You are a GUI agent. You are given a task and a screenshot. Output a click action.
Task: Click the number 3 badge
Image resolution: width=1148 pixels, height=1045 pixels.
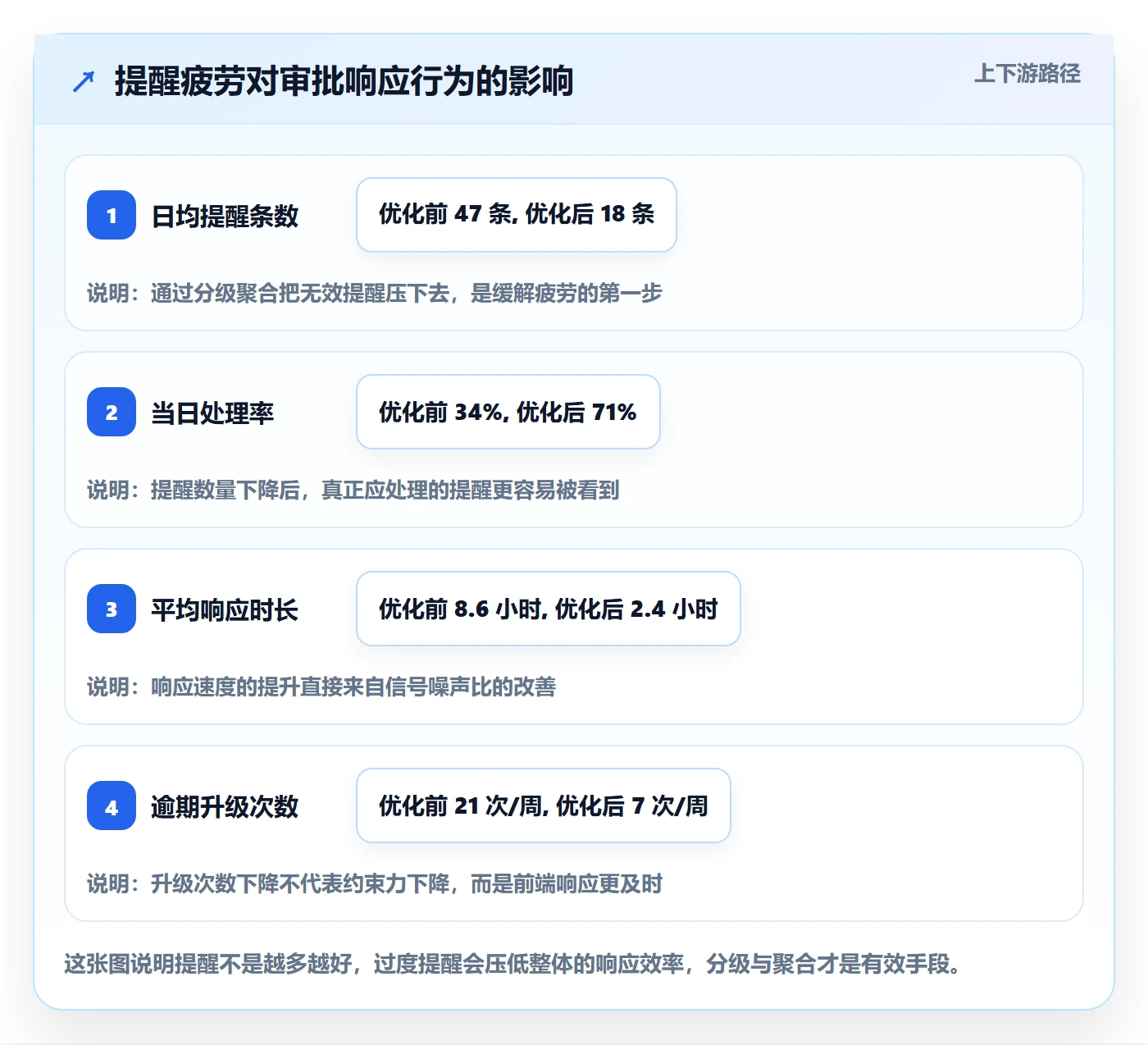(112, 609)
